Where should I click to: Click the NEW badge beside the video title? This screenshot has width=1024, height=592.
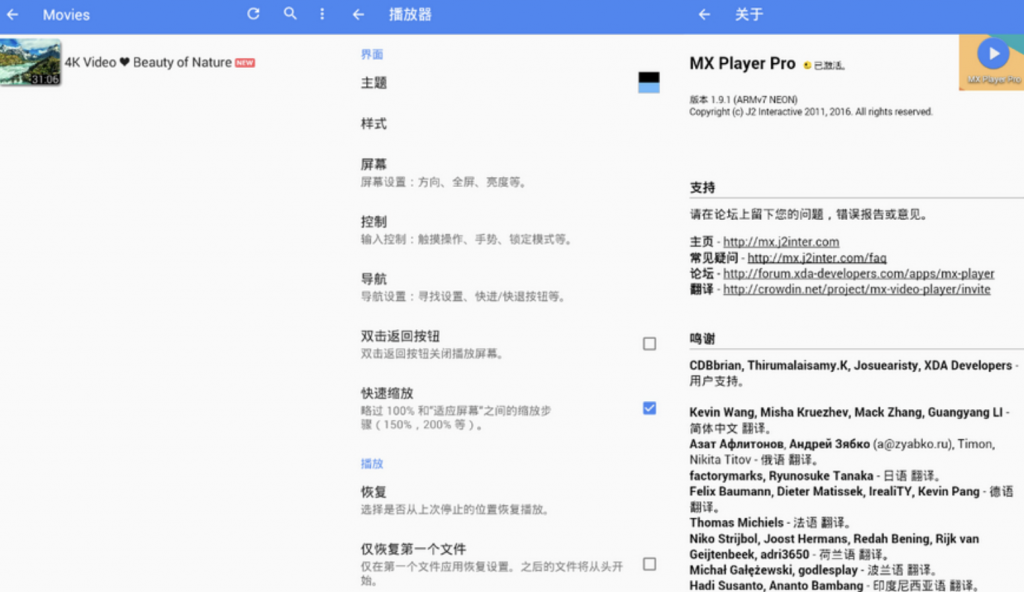click(245, 63)
